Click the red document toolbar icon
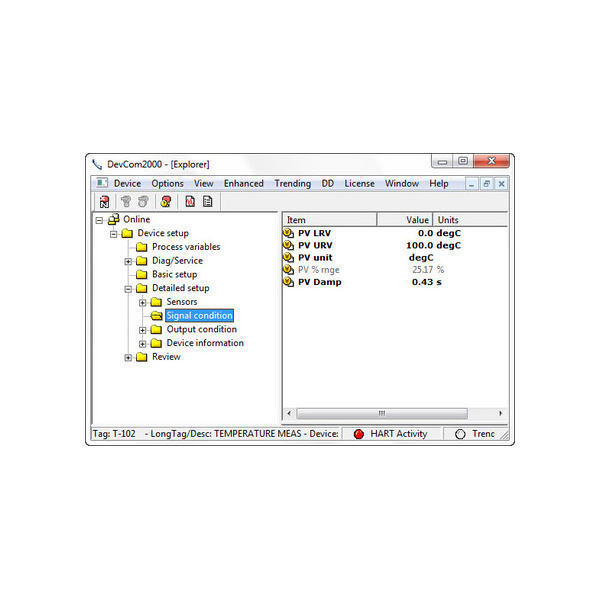 click(190, 201)
